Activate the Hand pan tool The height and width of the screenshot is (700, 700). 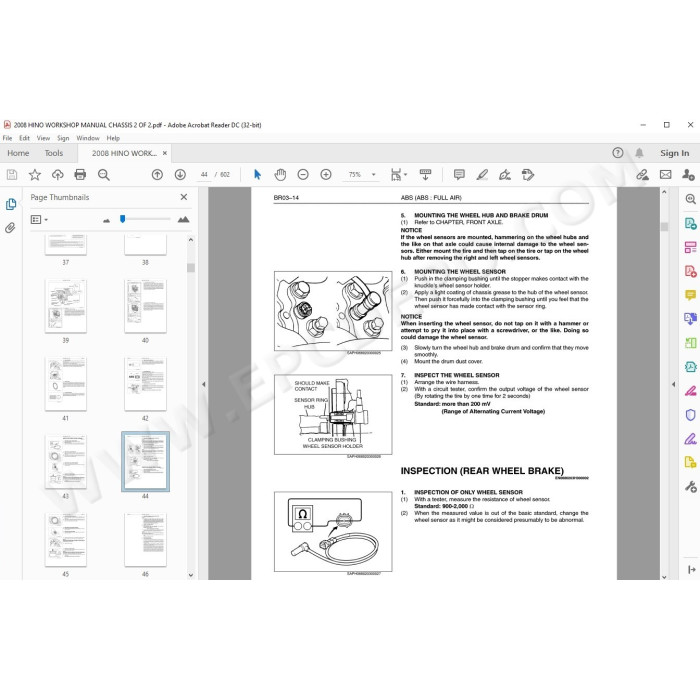point(280,175)
